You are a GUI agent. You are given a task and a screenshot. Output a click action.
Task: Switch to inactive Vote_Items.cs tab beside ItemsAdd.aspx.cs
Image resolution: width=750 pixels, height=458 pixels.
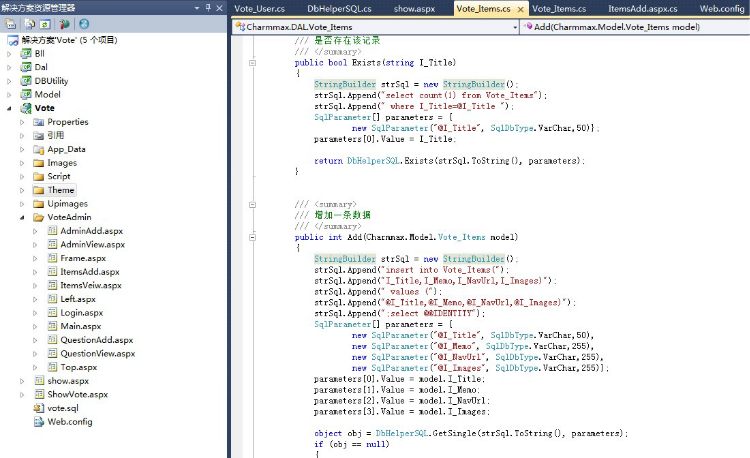[x=559, y=9]
